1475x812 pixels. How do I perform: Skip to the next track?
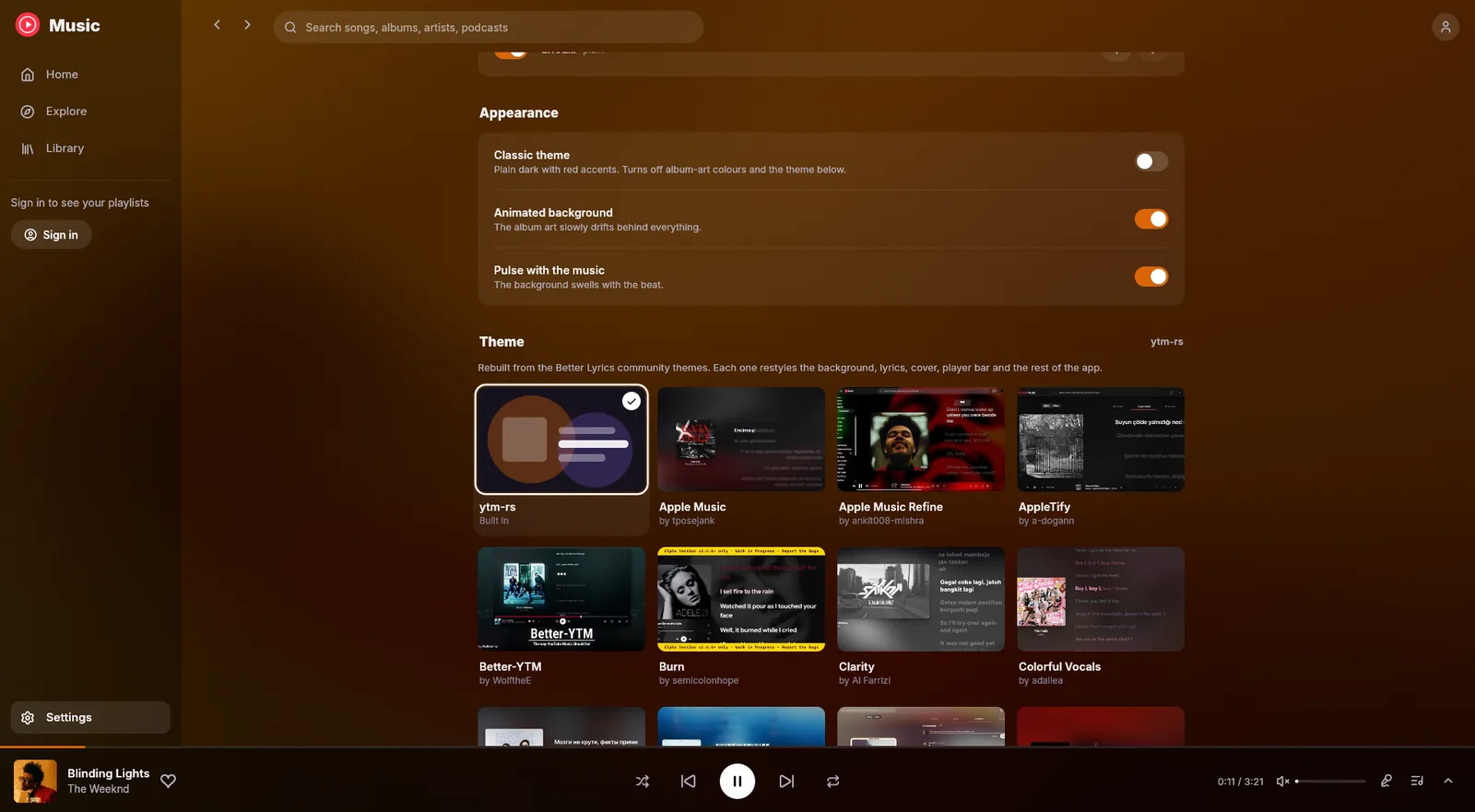coord(786,782)
